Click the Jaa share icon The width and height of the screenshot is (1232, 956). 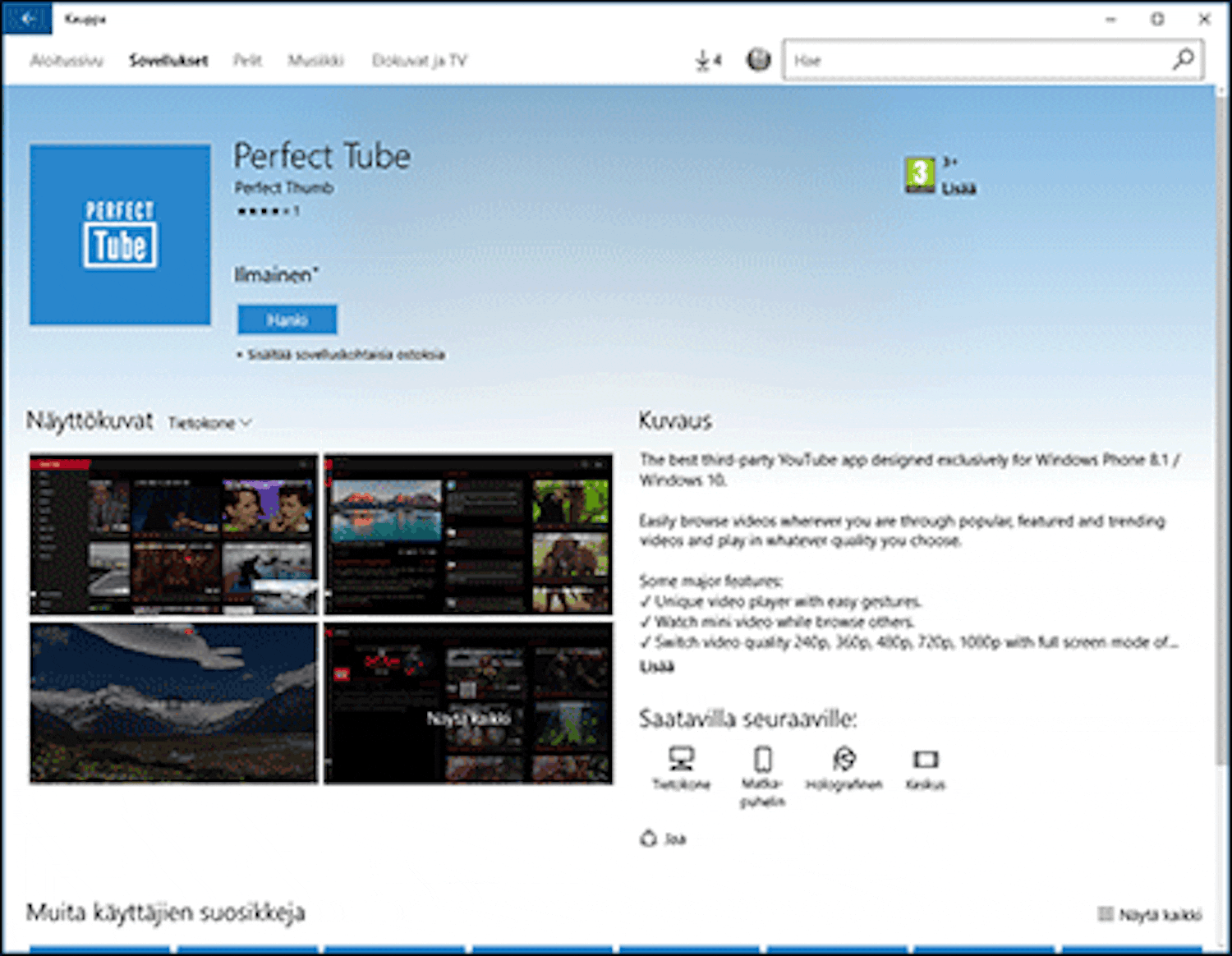tap(649, 839)
